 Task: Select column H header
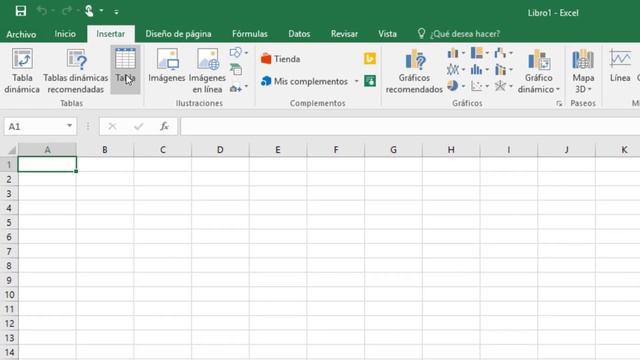point(451,150)
